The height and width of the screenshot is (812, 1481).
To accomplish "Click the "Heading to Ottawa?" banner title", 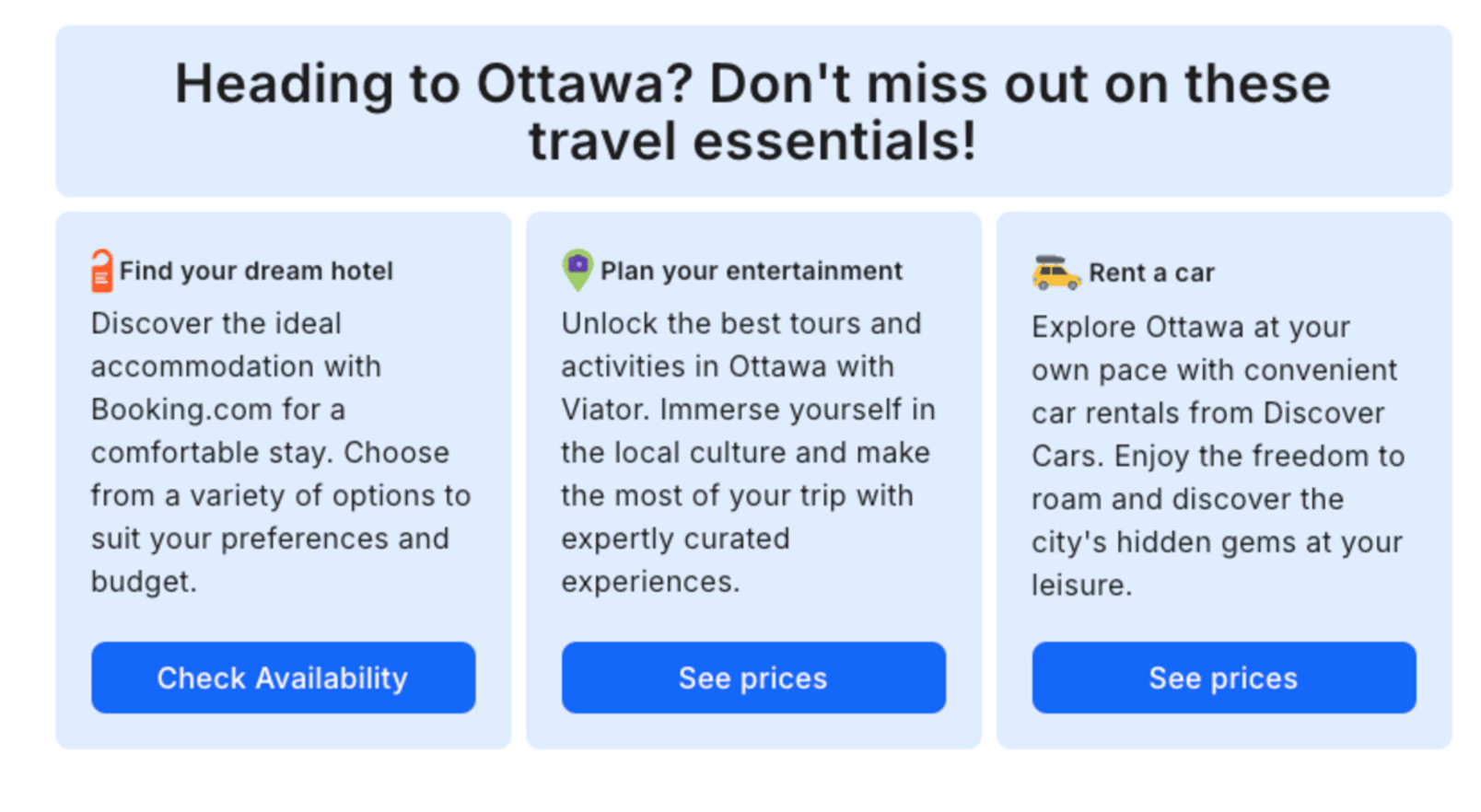I will (x=753, y=111).
